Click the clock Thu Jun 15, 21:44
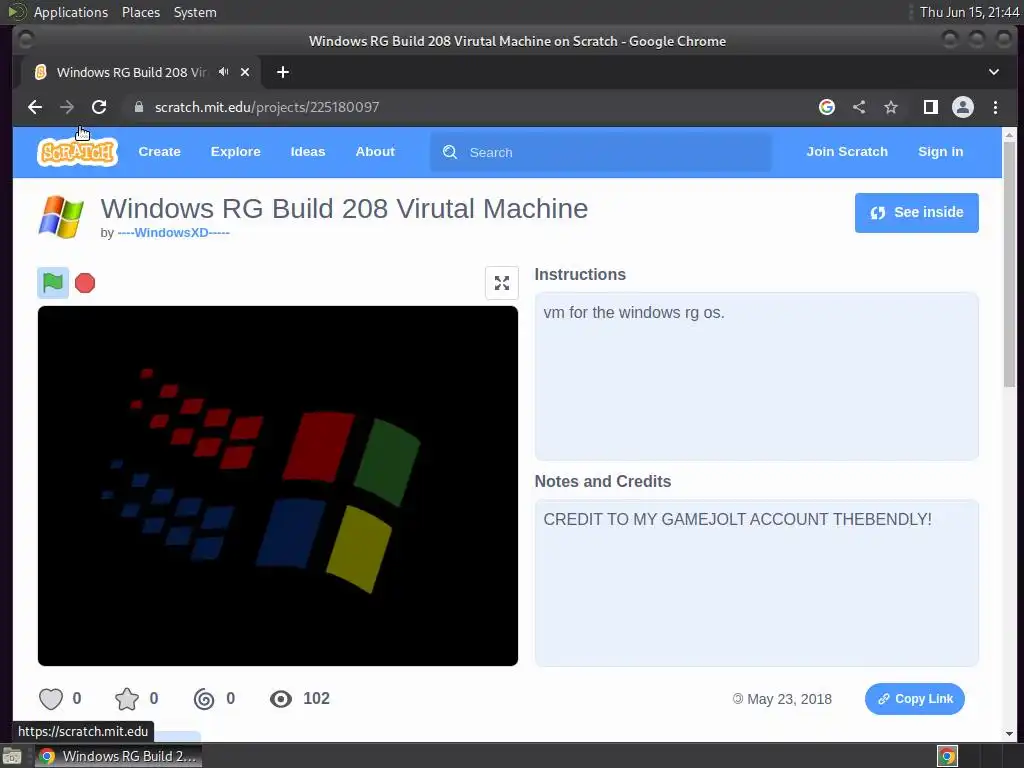 tap(969, 12)
